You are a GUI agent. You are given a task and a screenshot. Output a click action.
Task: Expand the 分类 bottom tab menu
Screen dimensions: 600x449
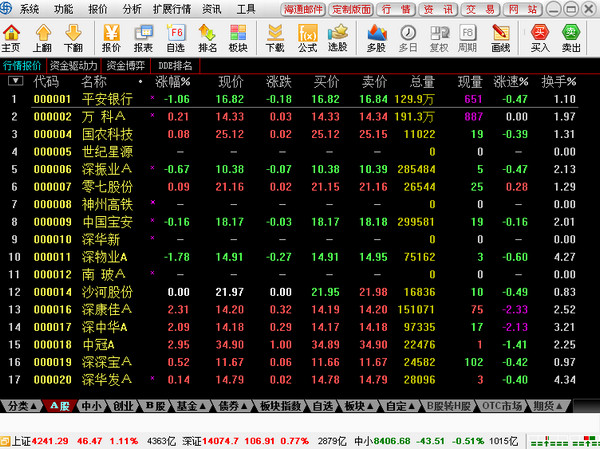(23, 406)
